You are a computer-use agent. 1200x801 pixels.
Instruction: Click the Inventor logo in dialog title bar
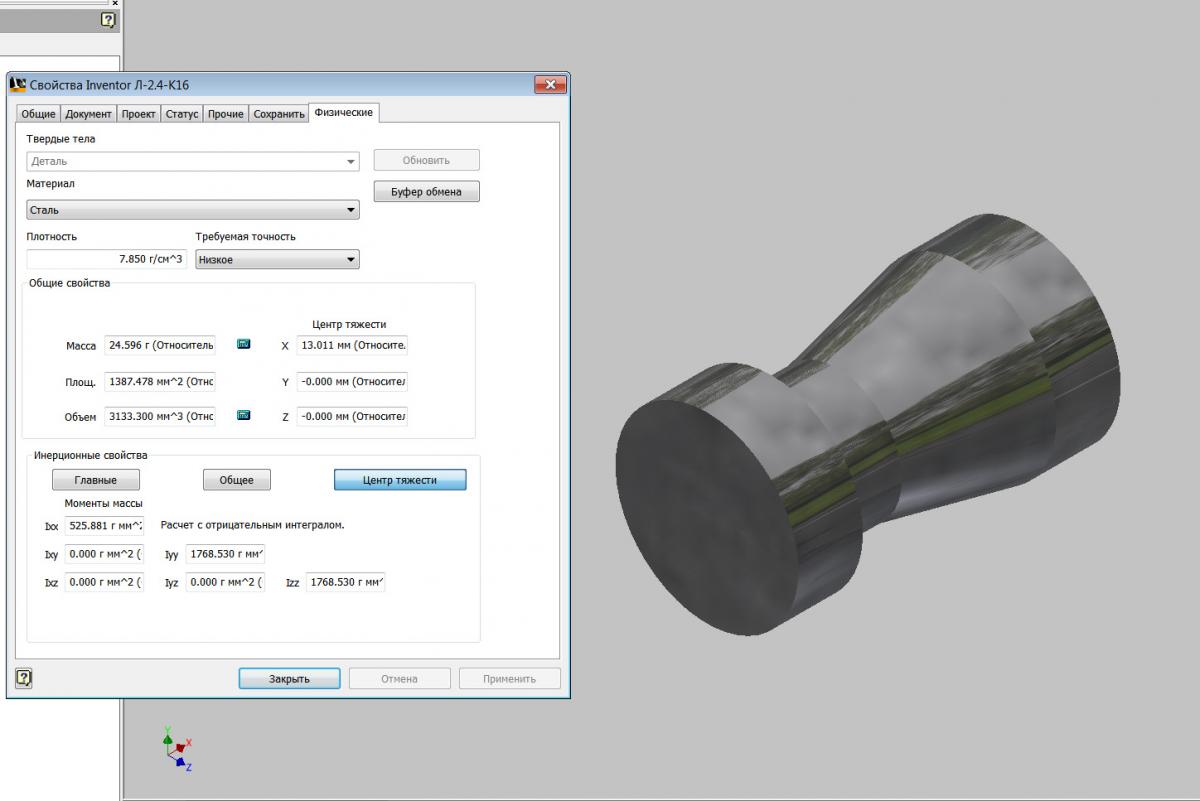pos(18,85)
